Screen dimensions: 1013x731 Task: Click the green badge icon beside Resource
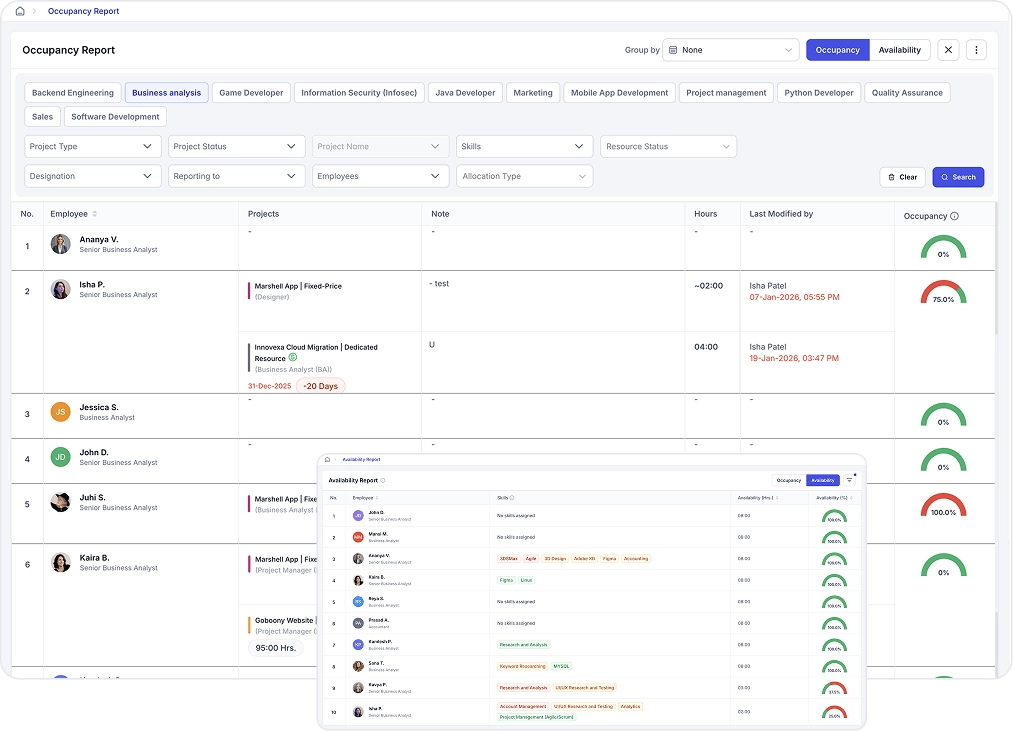click(293, 357)
